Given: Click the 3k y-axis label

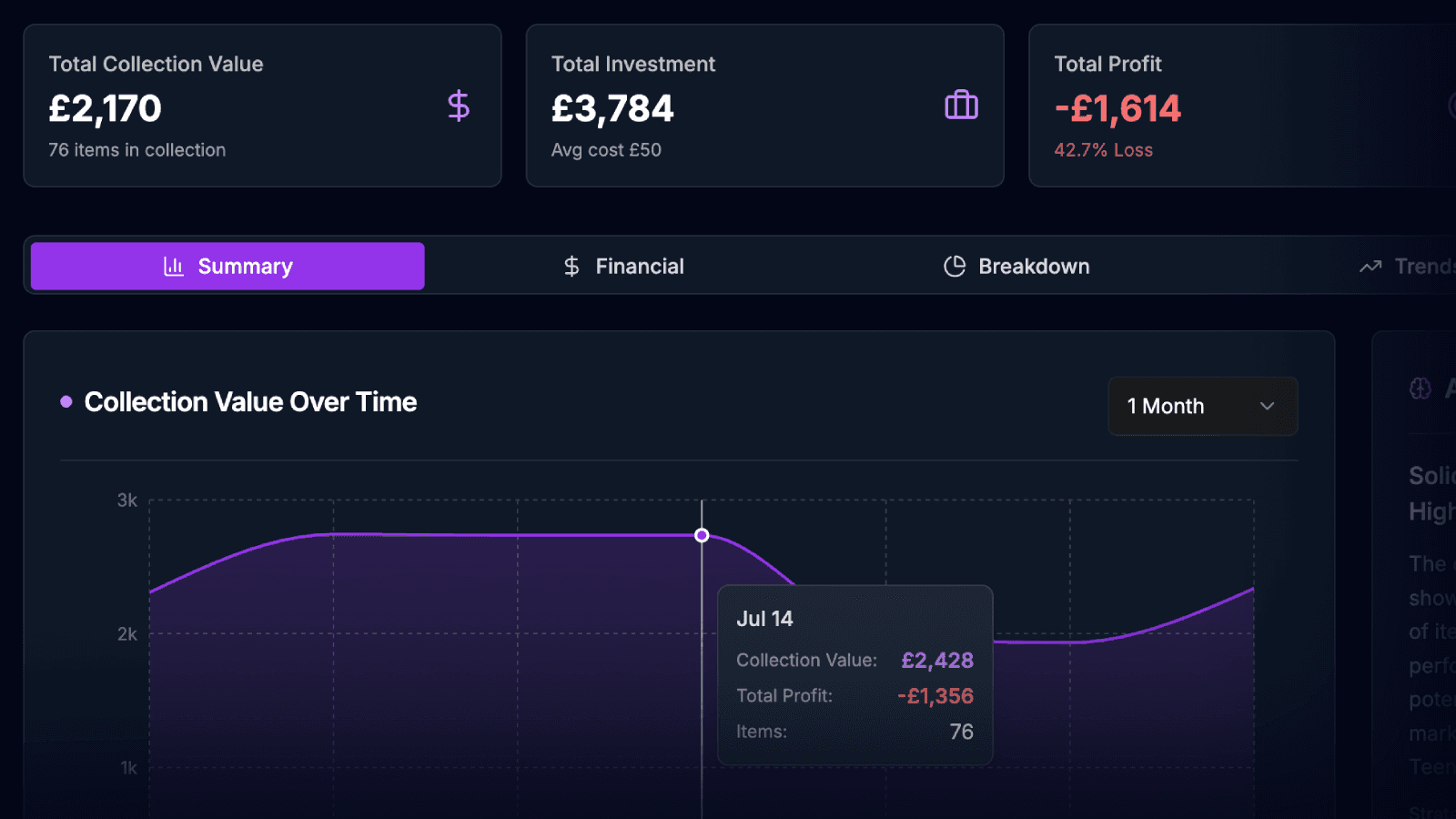Looking at the screenshot, I should 127,500.
